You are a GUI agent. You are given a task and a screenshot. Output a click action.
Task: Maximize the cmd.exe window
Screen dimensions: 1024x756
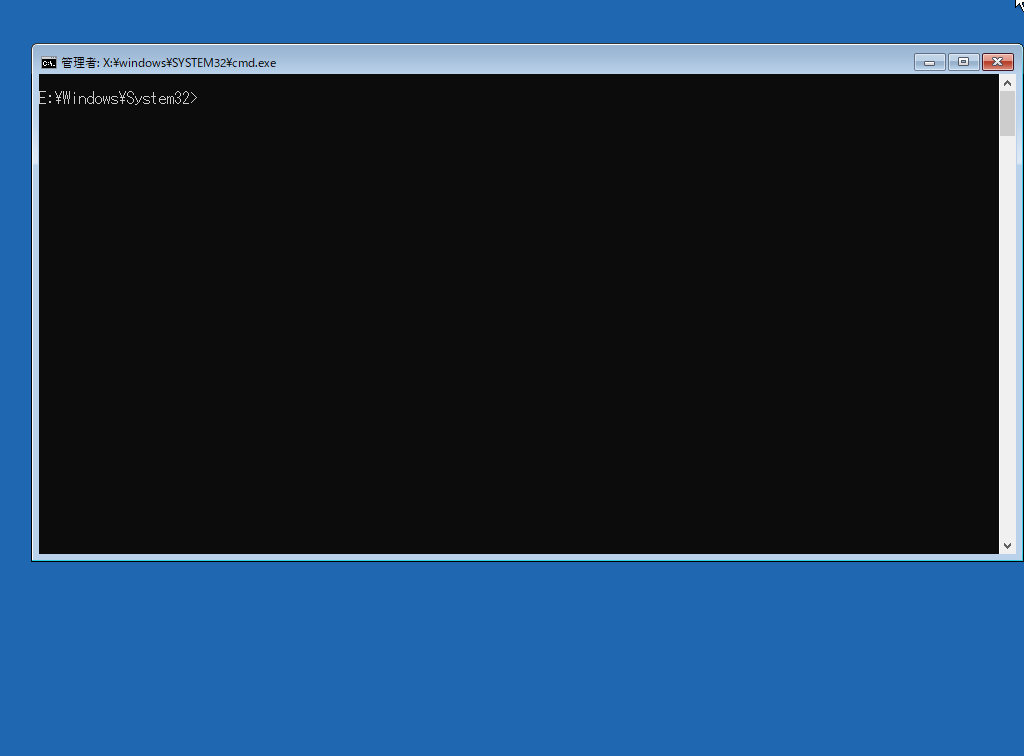pyautogui.click(x=963, y=62)
